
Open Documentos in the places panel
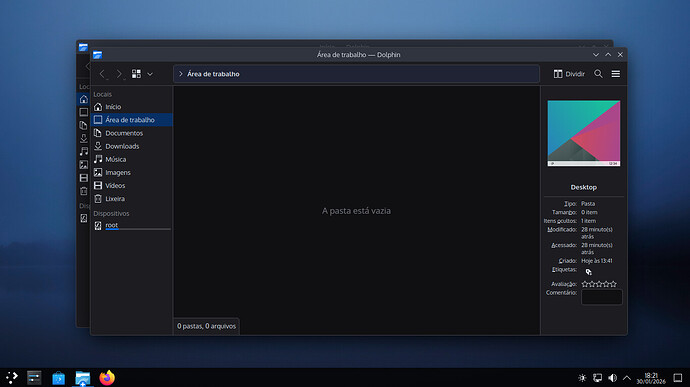click(132, 133)
